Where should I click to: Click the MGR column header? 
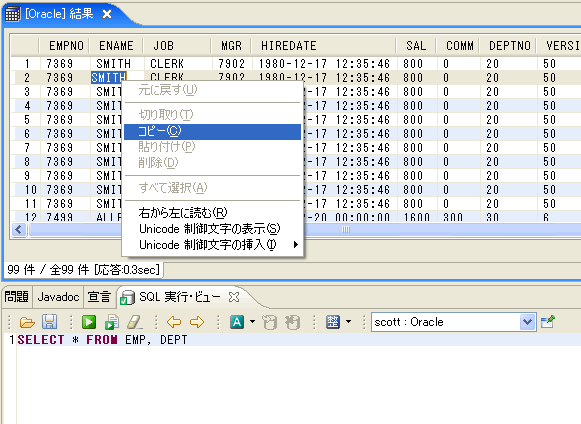pyautogui.click(x=231, y=46)
